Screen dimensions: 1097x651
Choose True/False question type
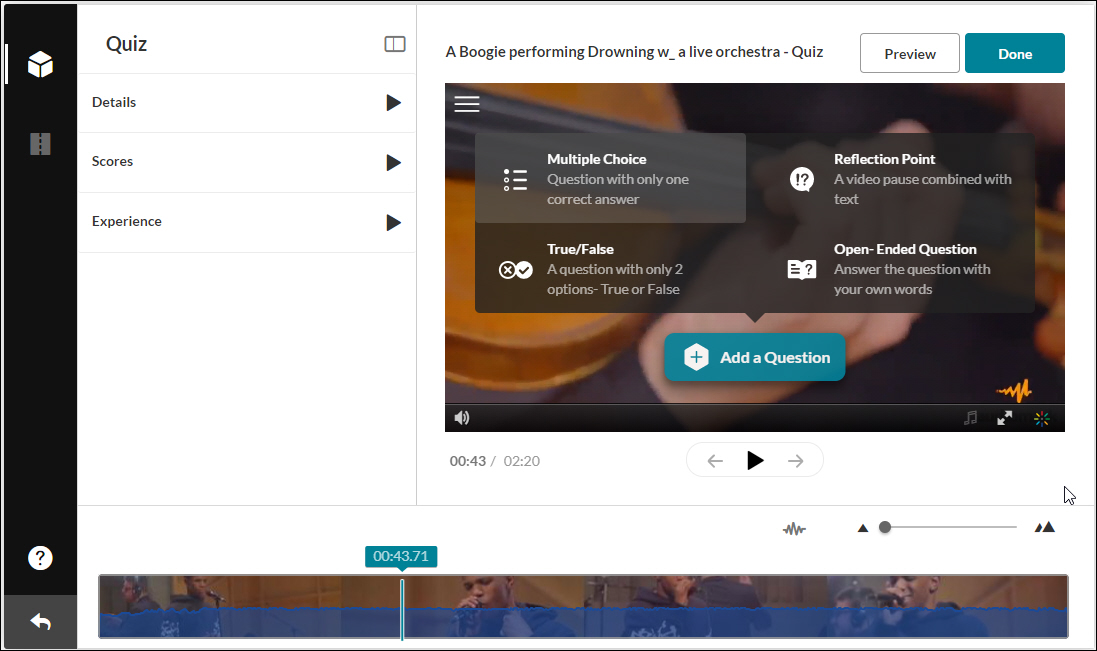point(610,269)
